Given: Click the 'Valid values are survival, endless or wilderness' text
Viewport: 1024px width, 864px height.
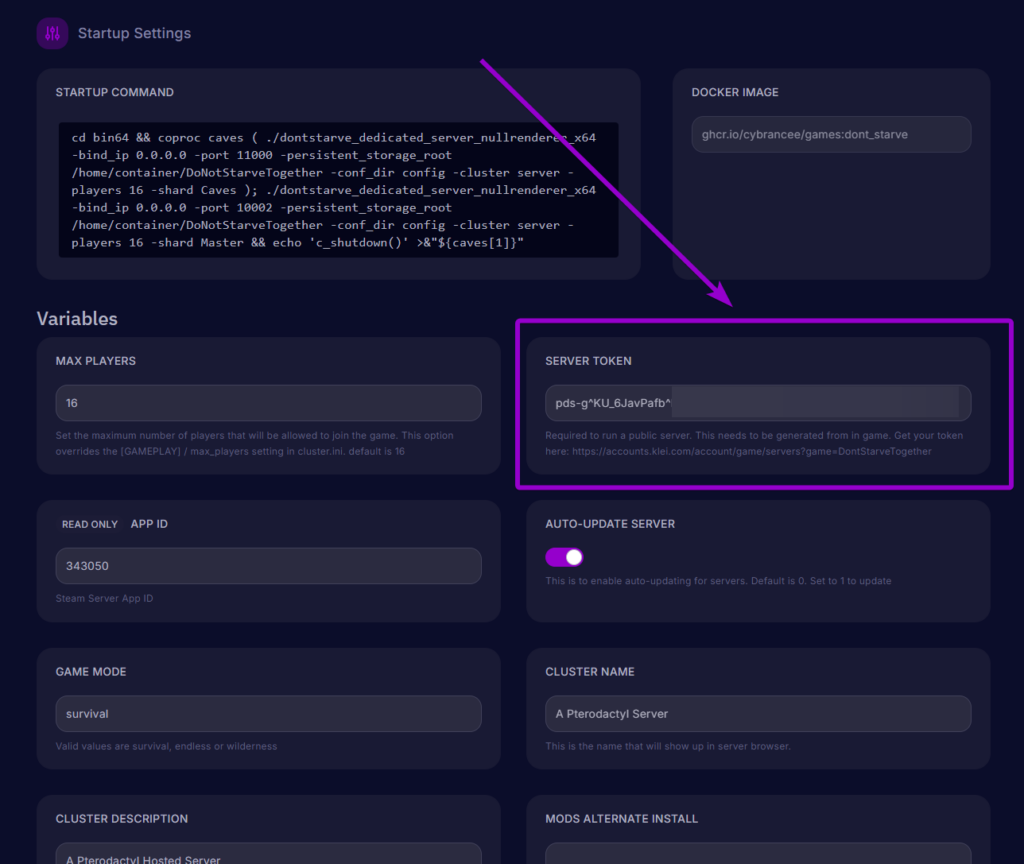Looking at the screenshot, I should pyautogui.click(x=167, y=746).
